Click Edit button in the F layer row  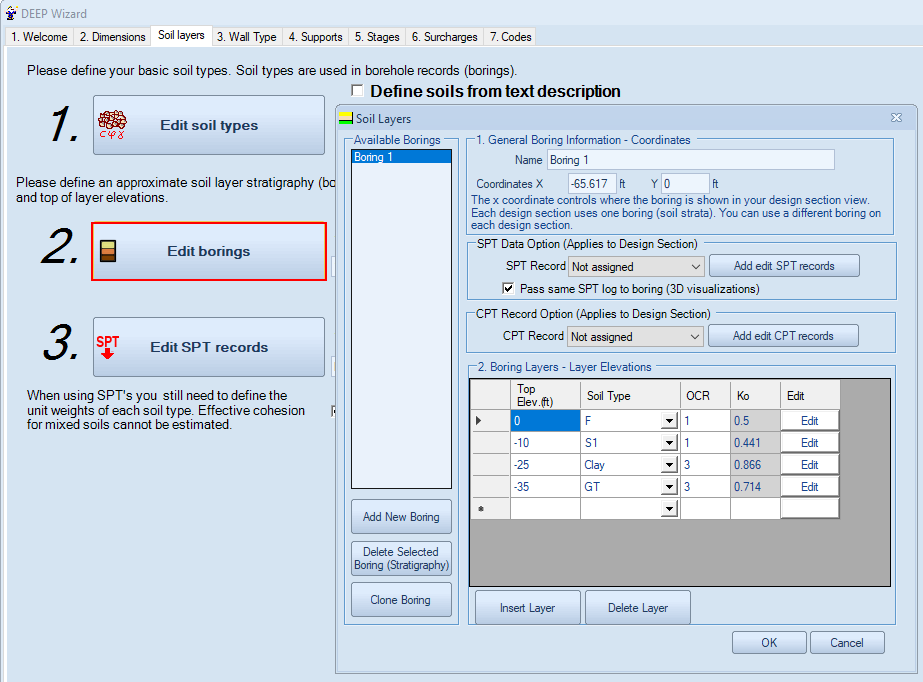coord(809,421)
